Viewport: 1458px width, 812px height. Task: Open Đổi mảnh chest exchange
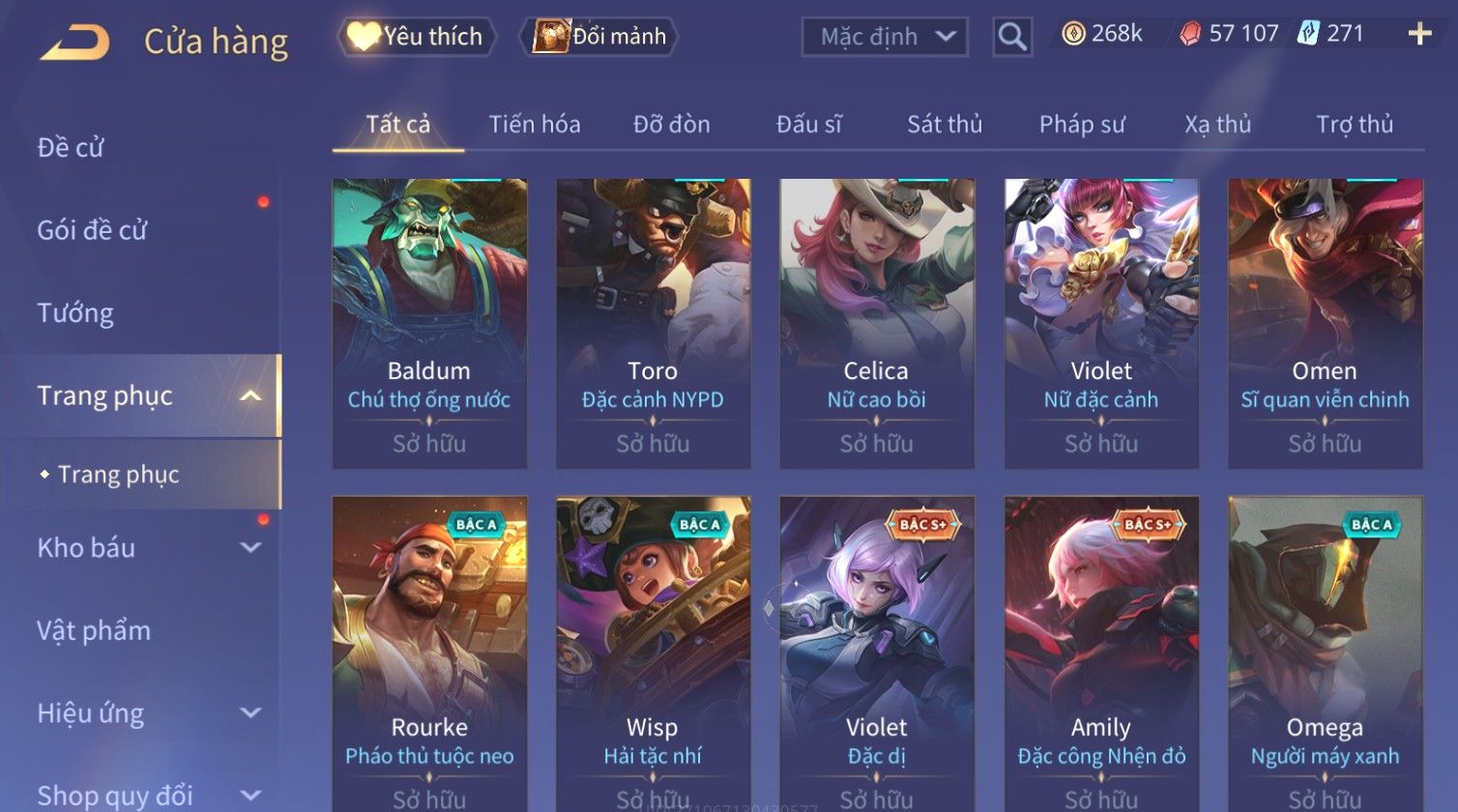pos(599,37)
